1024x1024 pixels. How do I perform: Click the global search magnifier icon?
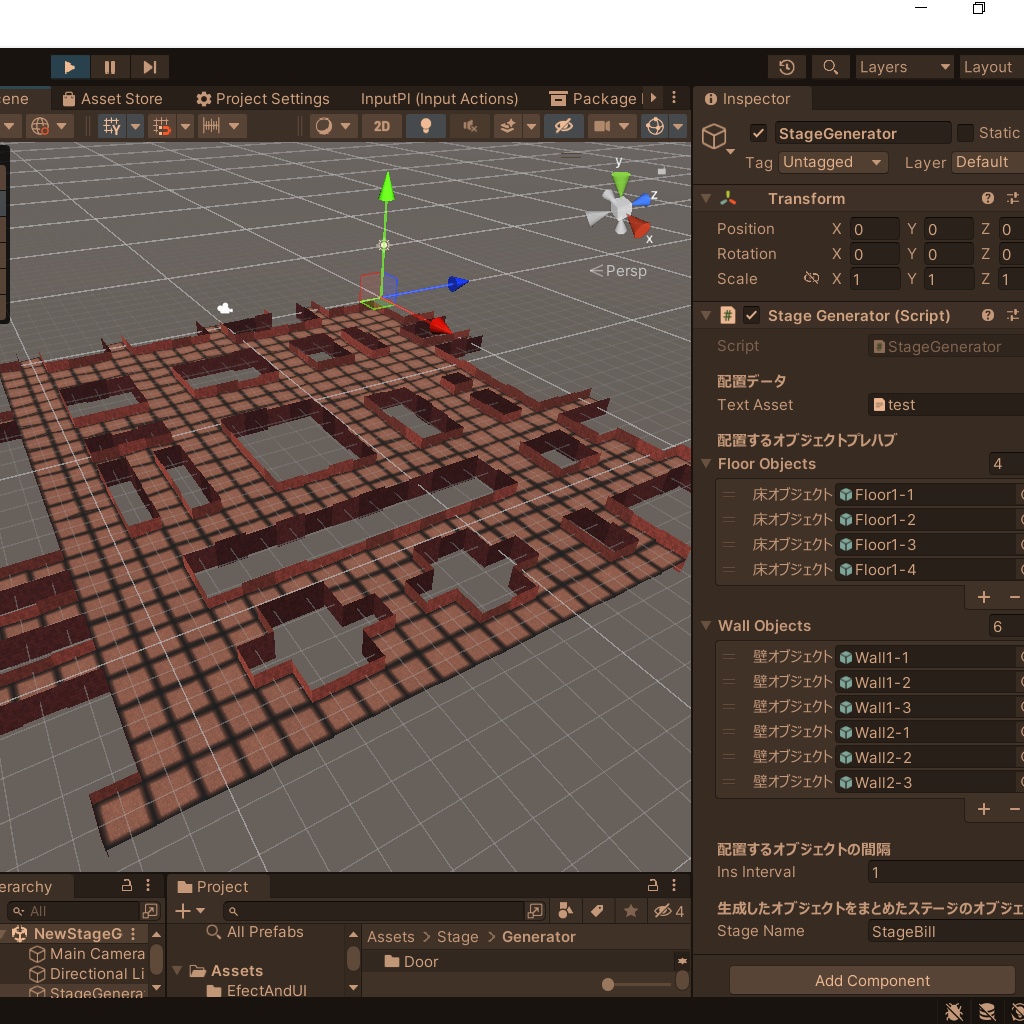click(x=830, y=67)
